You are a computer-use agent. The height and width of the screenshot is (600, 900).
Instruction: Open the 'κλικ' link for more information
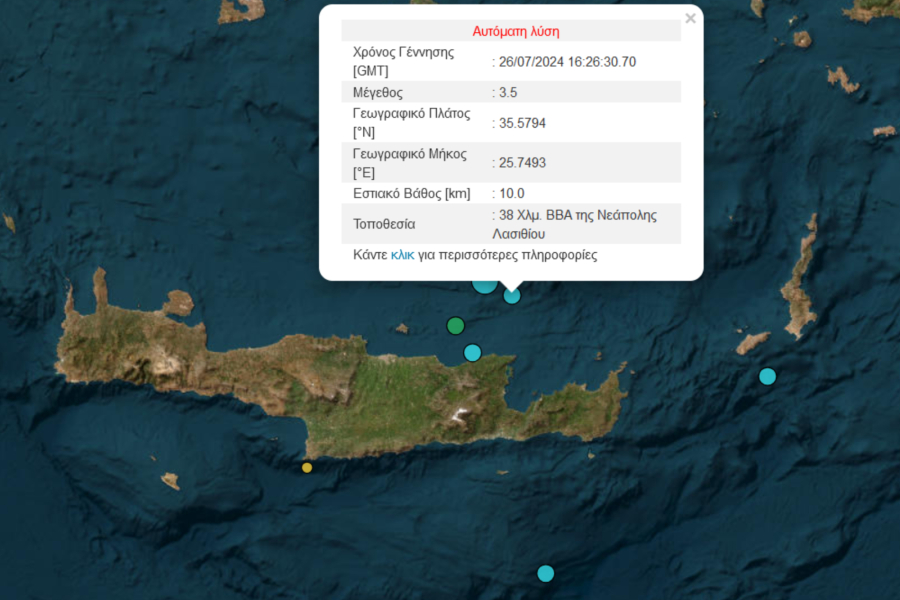(402, 255)
